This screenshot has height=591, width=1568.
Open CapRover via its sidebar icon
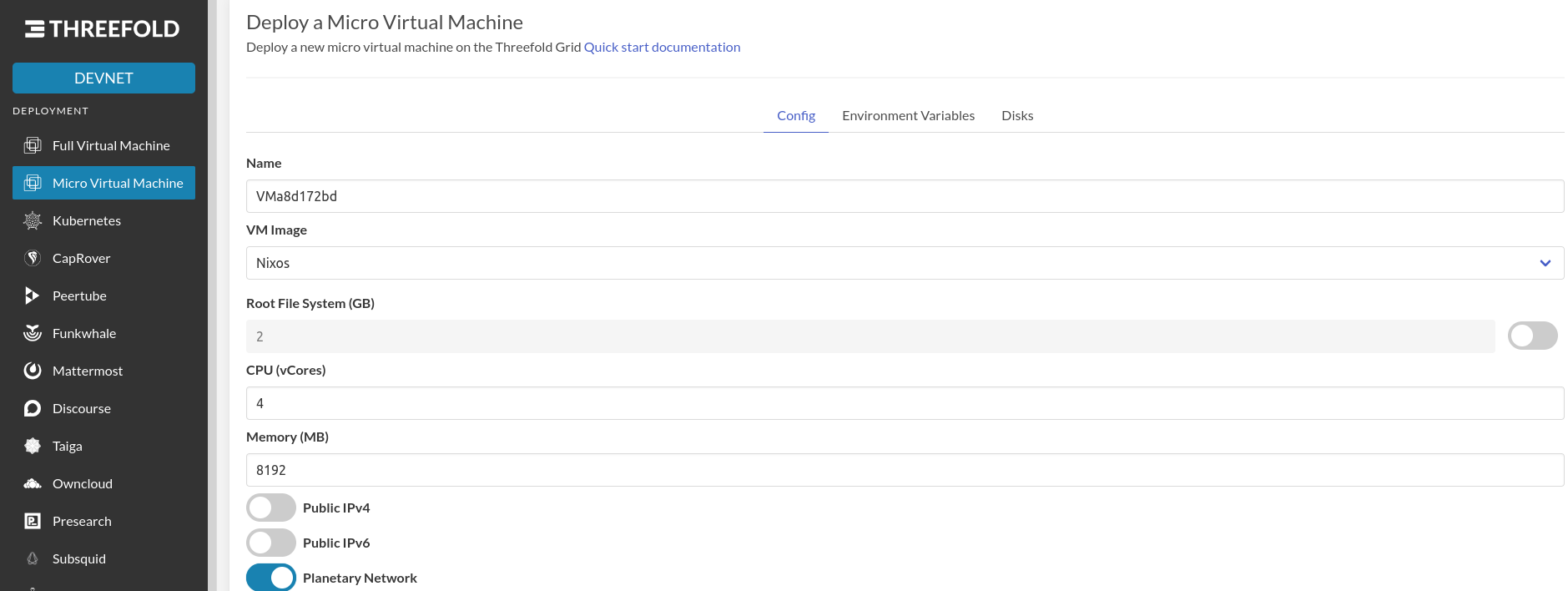[33, 258]
